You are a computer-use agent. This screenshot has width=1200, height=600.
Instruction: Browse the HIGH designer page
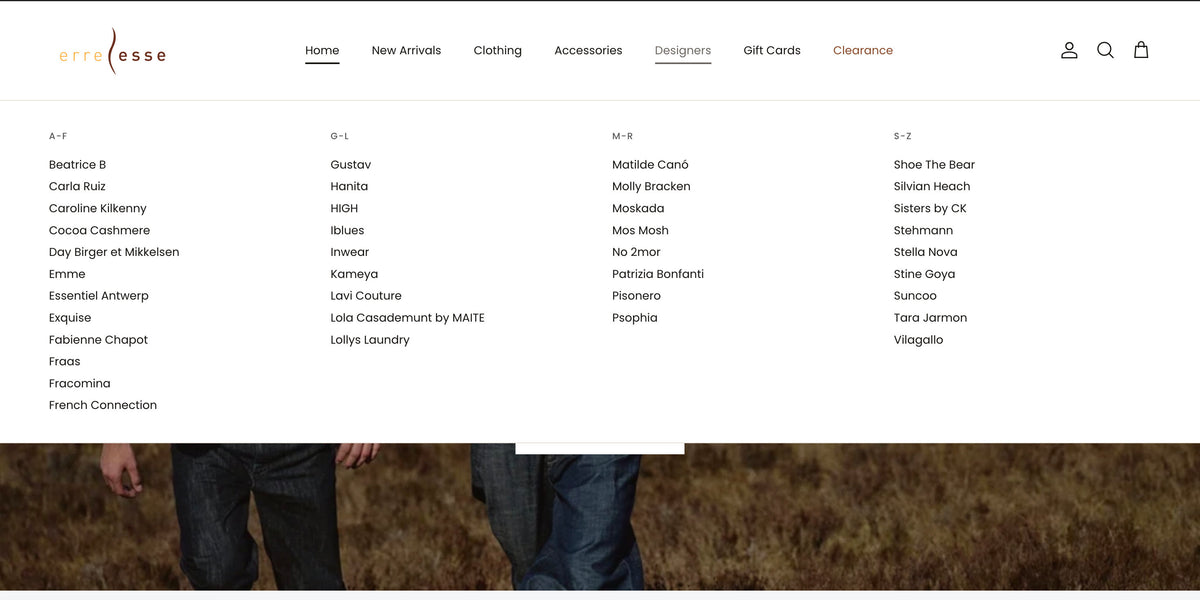(x=344, y=208)
